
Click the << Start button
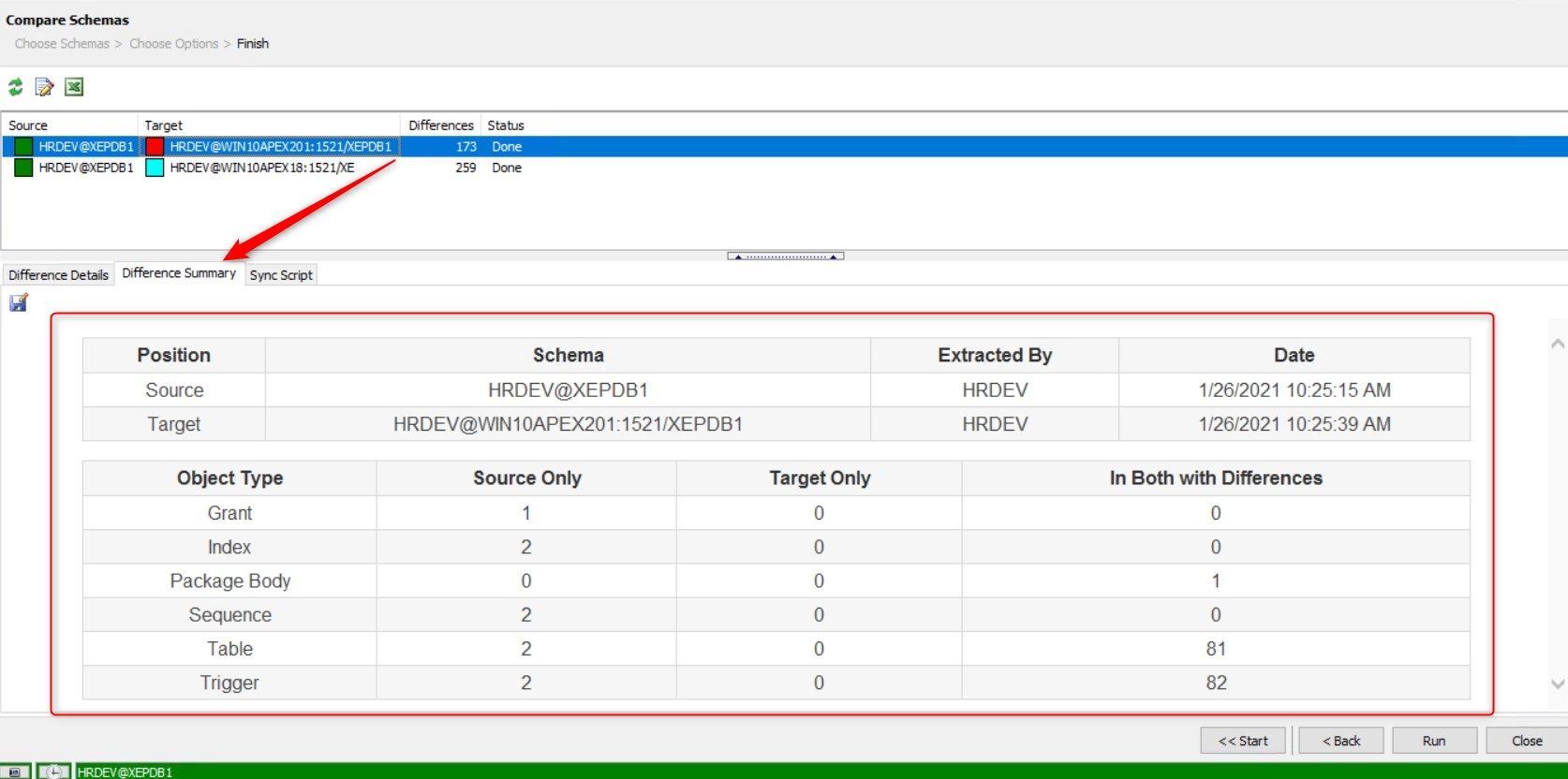tap(1243, 741)
